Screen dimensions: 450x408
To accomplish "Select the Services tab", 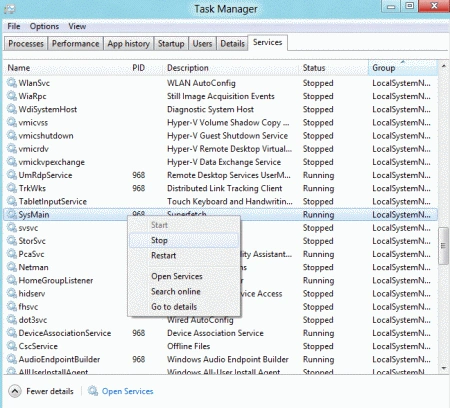I will pyautogui.click(x=268, y=43).
